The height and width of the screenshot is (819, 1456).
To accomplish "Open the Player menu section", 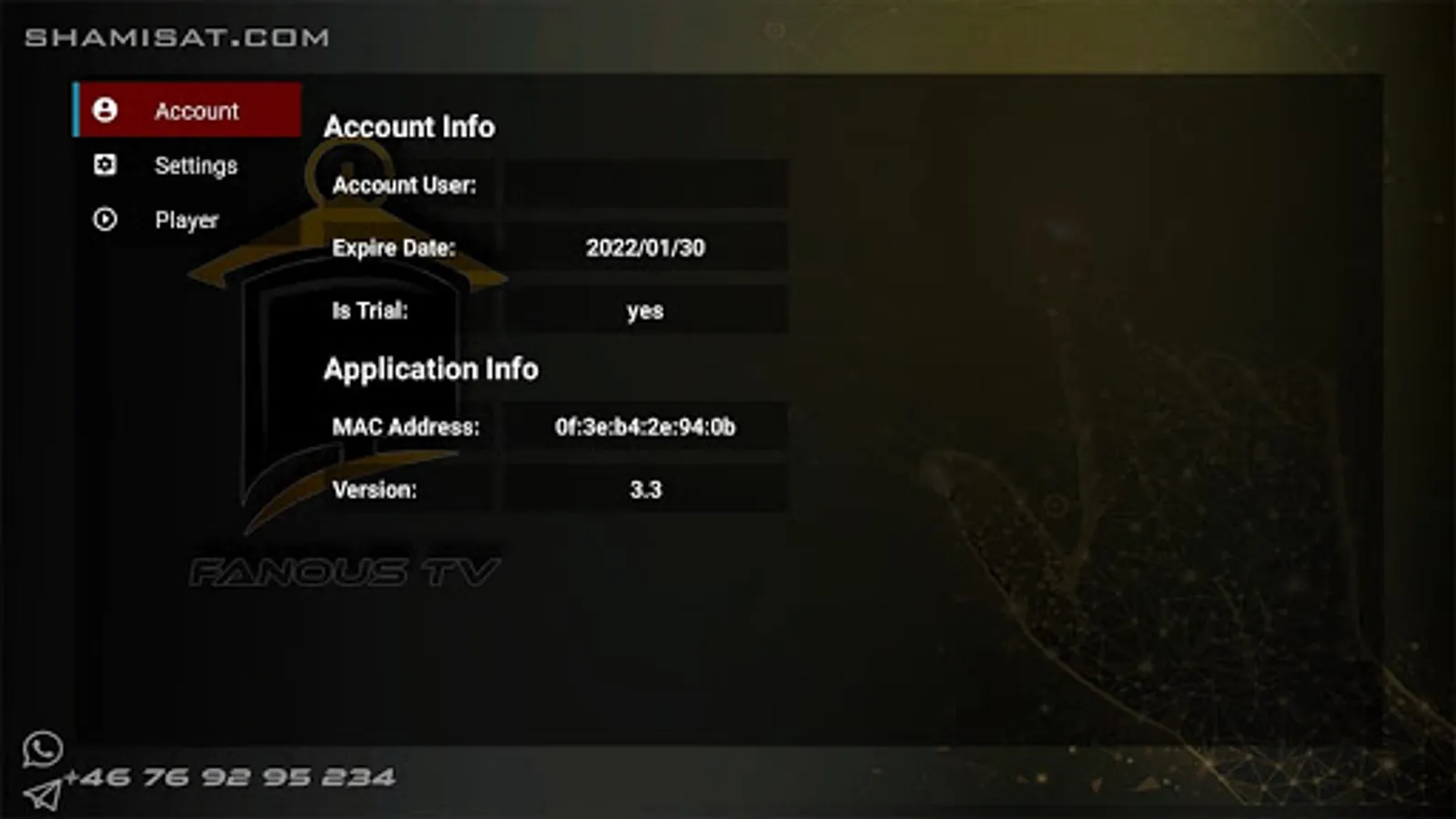I will (187, 219).
